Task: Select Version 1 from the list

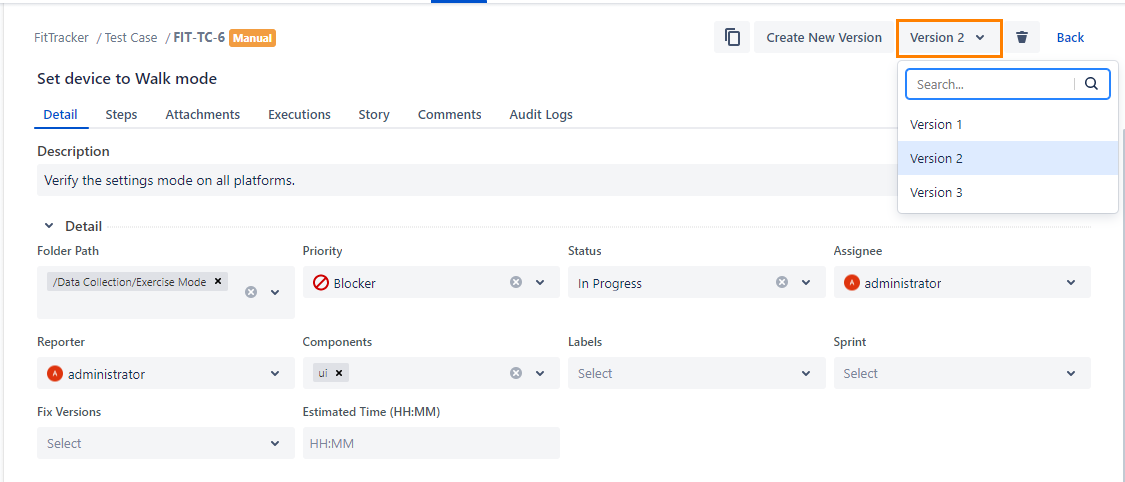Action: click(1007, 124)
